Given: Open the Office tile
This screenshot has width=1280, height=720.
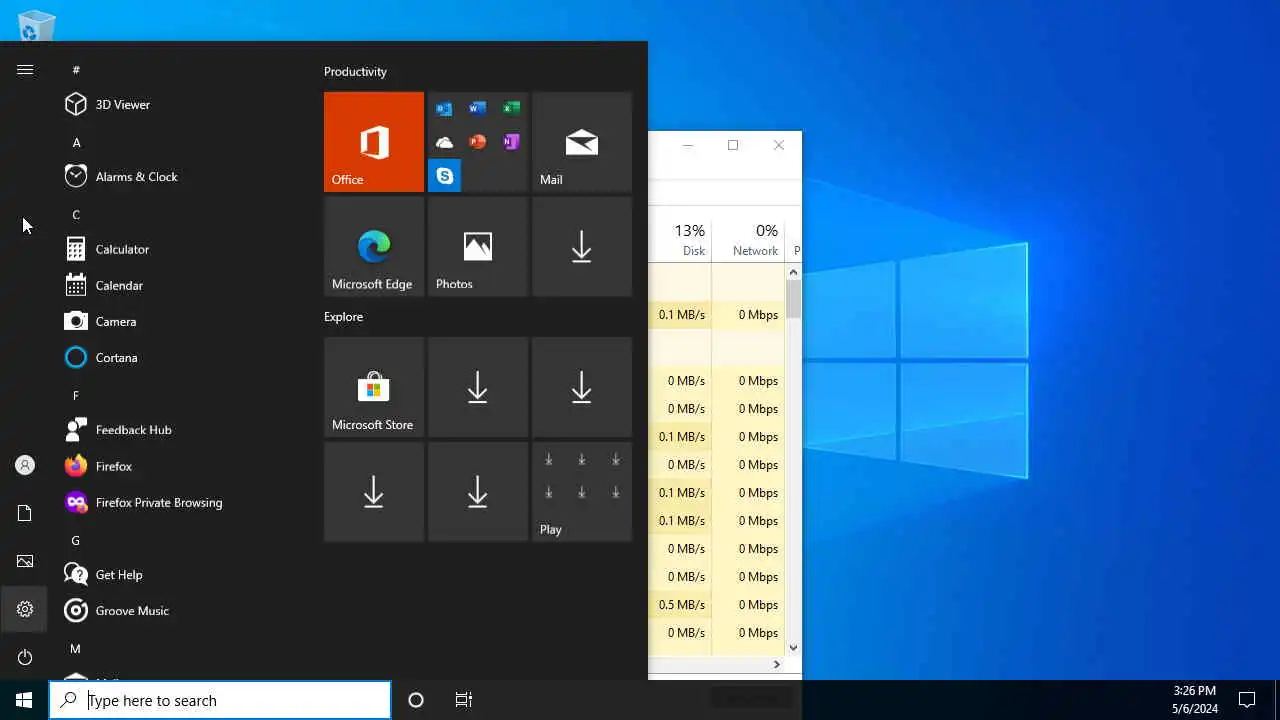Looking at the screenshot, I should coord(374,142).
